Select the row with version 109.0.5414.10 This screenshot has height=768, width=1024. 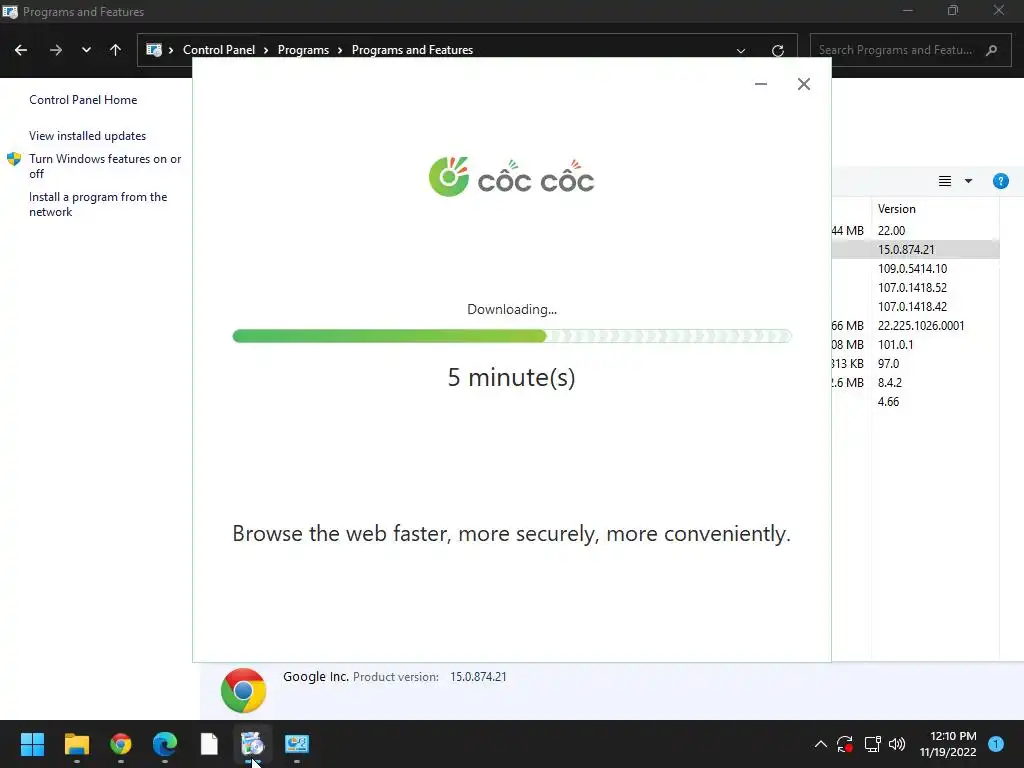[915, 268]
